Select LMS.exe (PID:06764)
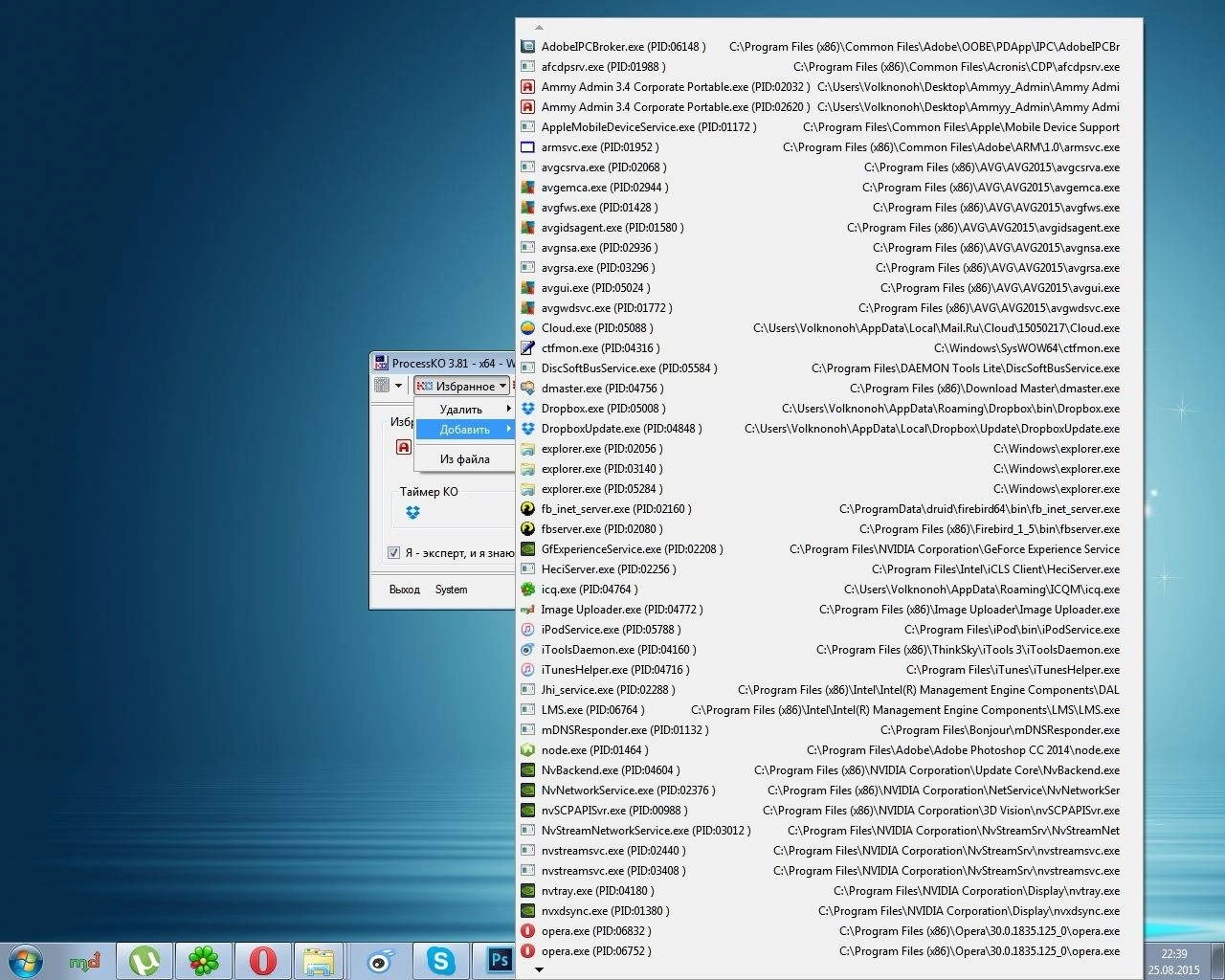 (x=829, y=709)
